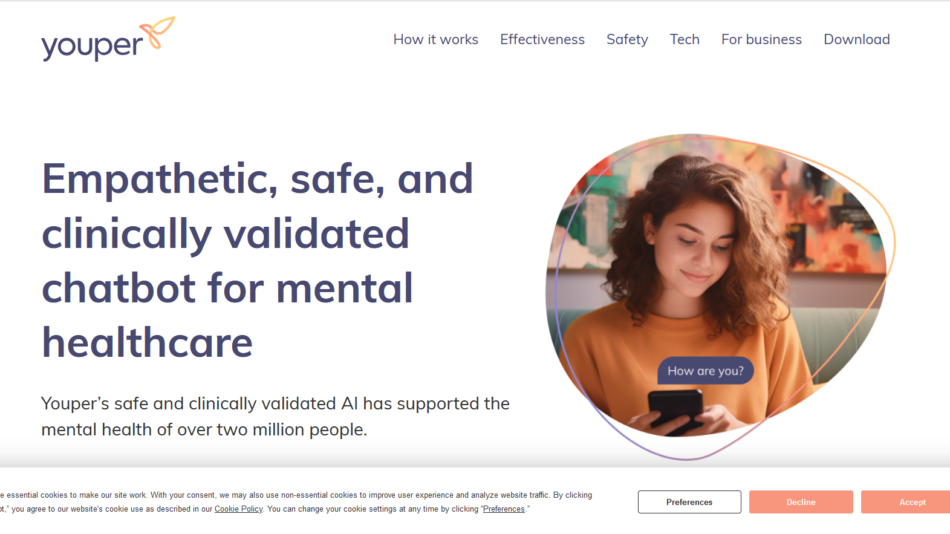The width and height of the screenshot is (950, 534).
Task: Accept cookies with the Accept button
Action: (910, 502)
